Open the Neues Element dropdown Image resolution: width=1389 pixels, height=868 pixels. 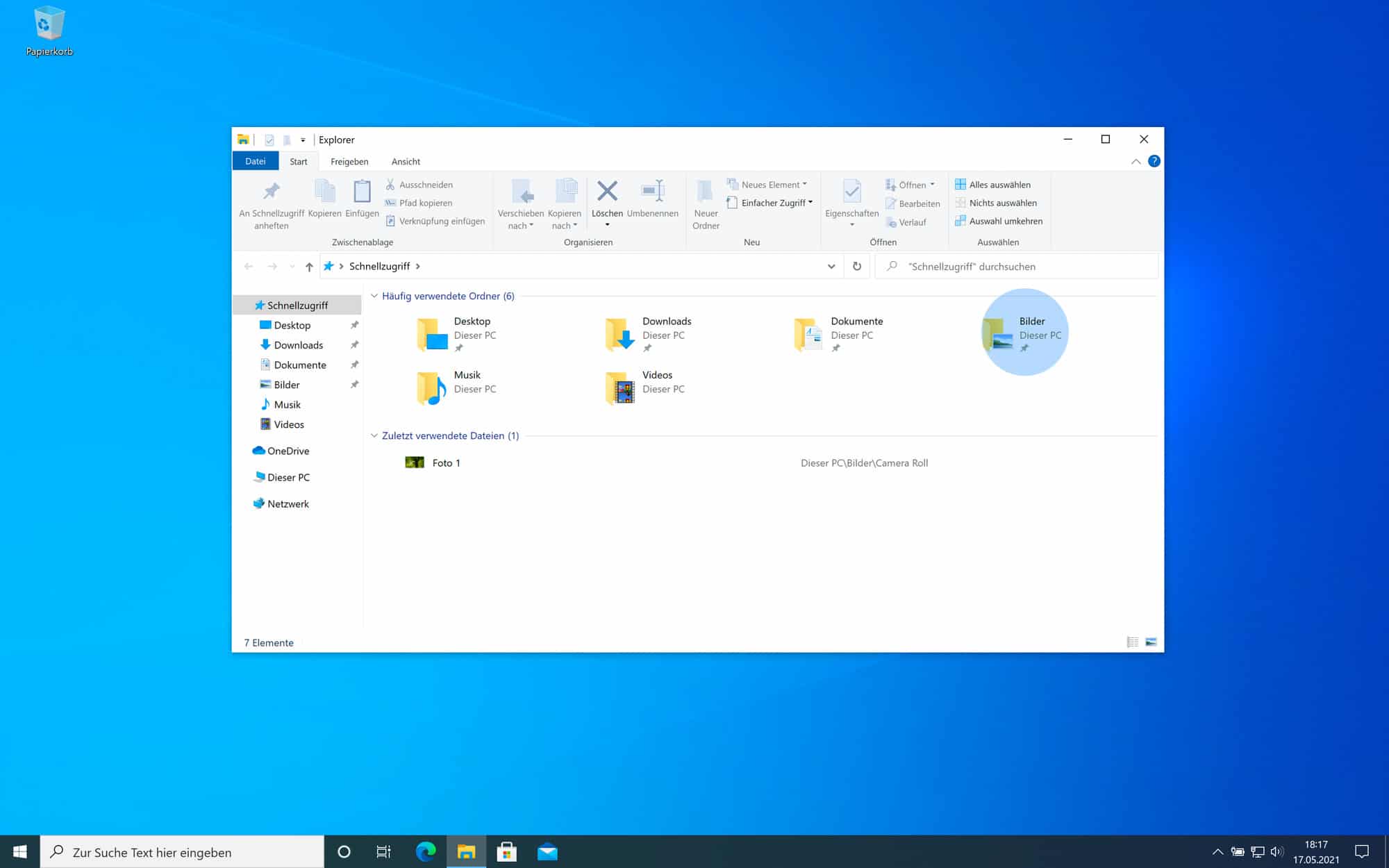[767, 185]
